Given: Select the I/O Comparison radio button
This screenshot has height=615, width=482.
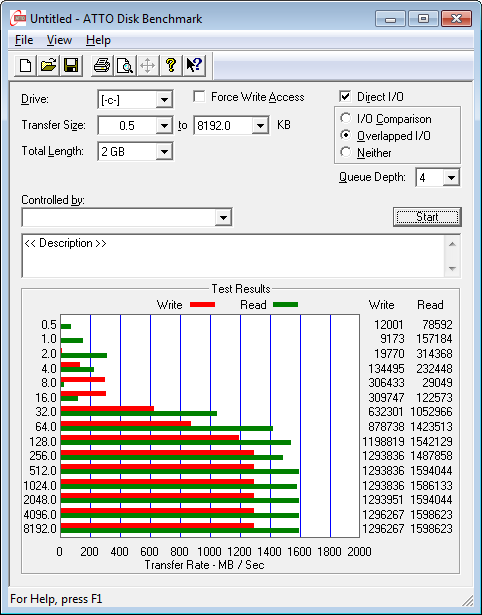Looking at the screenshot, I should (x=346, y=118).
